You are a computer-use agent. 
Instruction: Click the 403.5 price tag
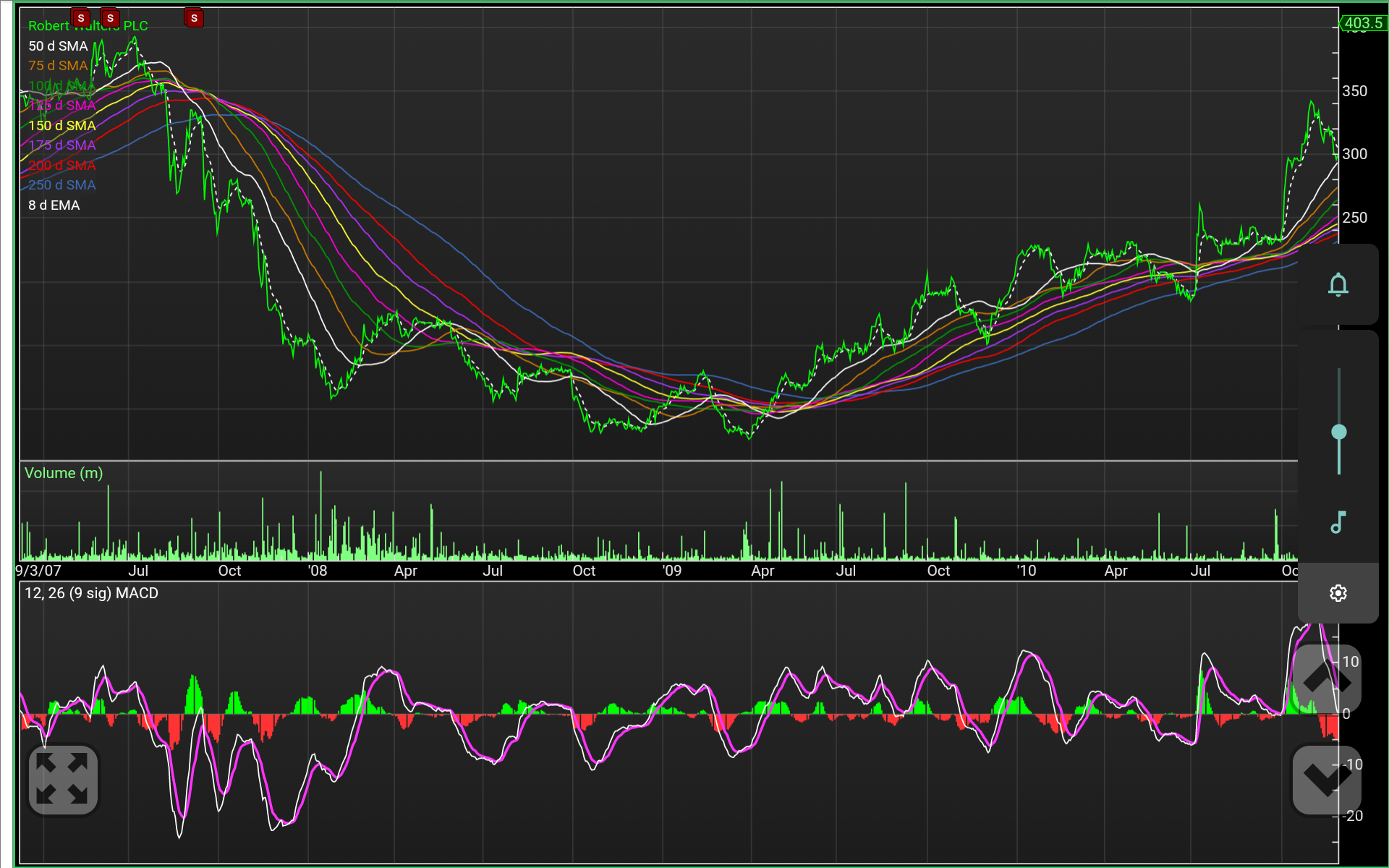(x=1363, y=23)
